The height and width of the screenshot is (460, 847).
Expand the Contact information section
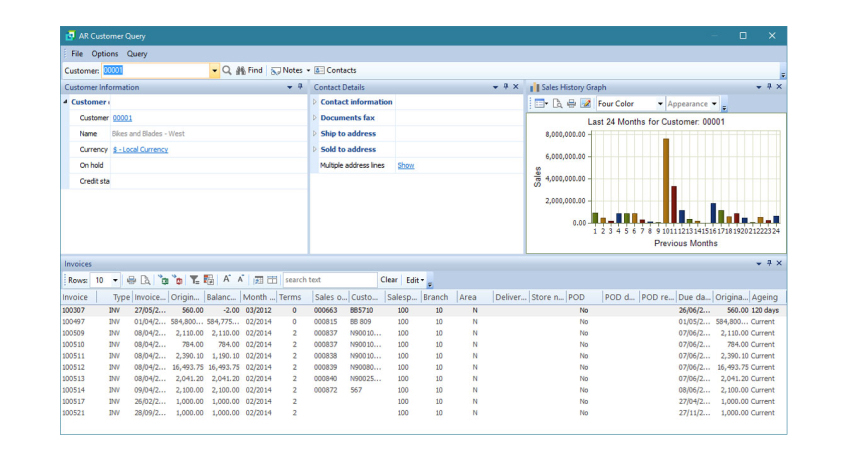pos(314,102)
